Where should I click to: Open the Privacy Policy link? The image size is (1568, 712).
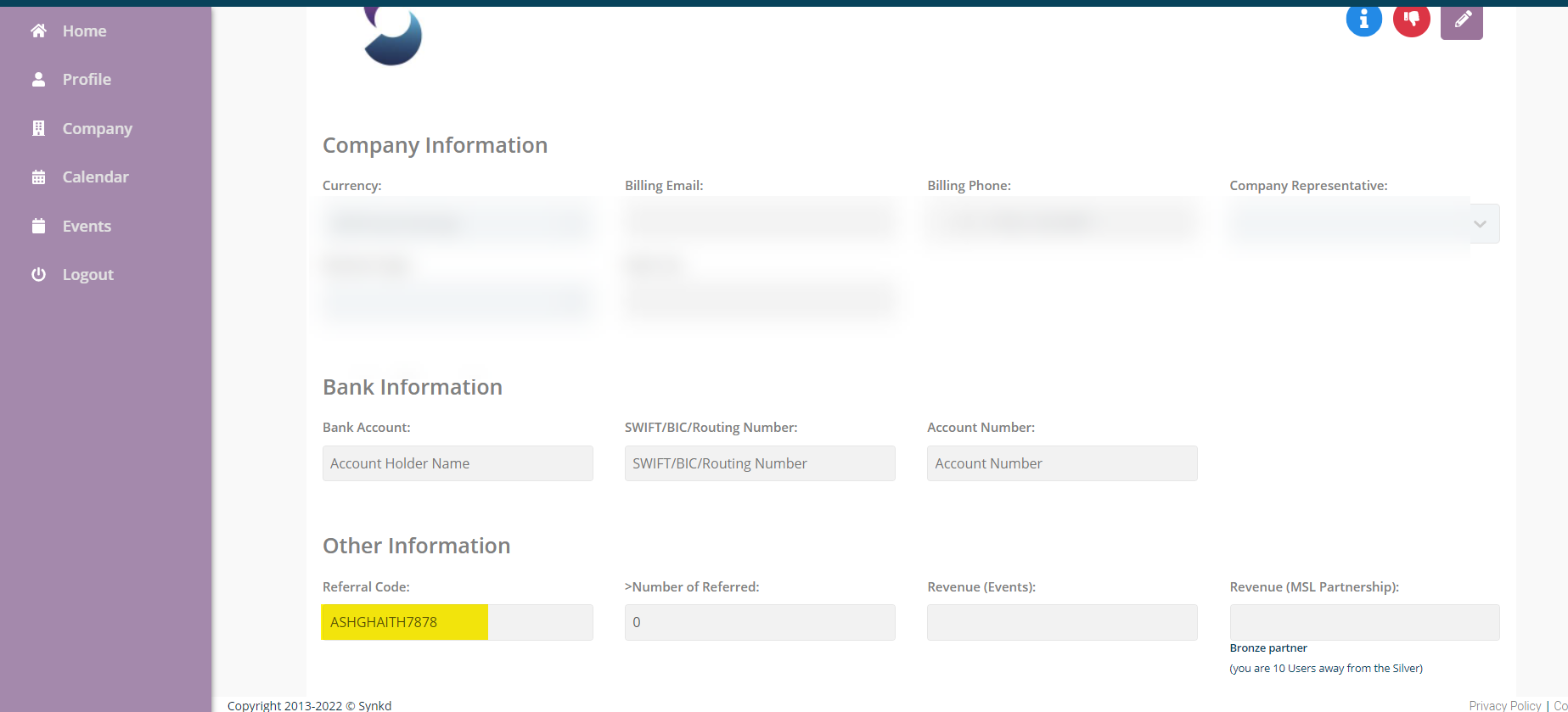(x=1504, y=705)
